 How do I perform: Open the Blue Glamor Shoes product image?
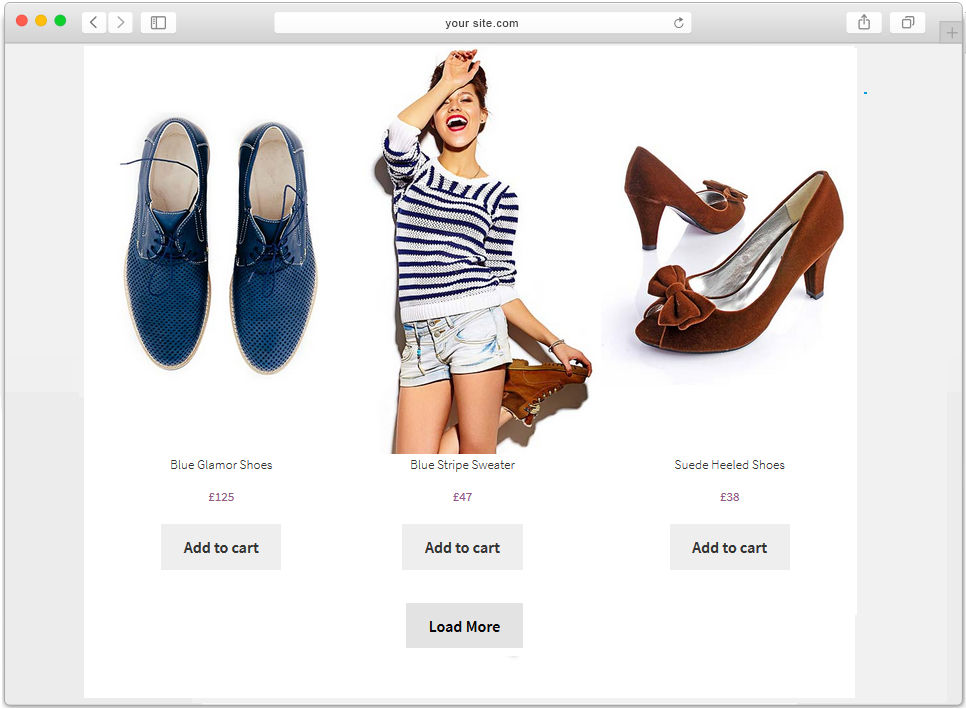221,246
